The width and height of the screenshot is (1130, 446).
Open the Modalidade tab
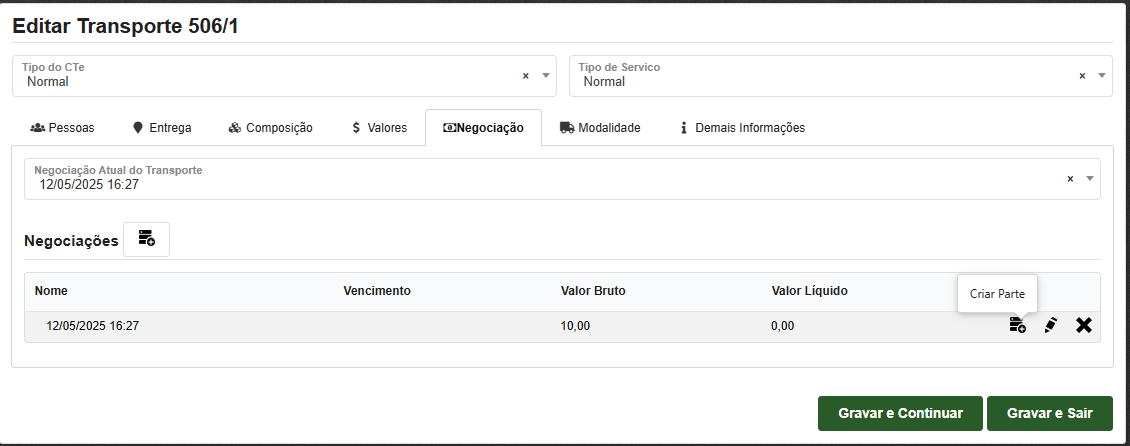point(600,128)
